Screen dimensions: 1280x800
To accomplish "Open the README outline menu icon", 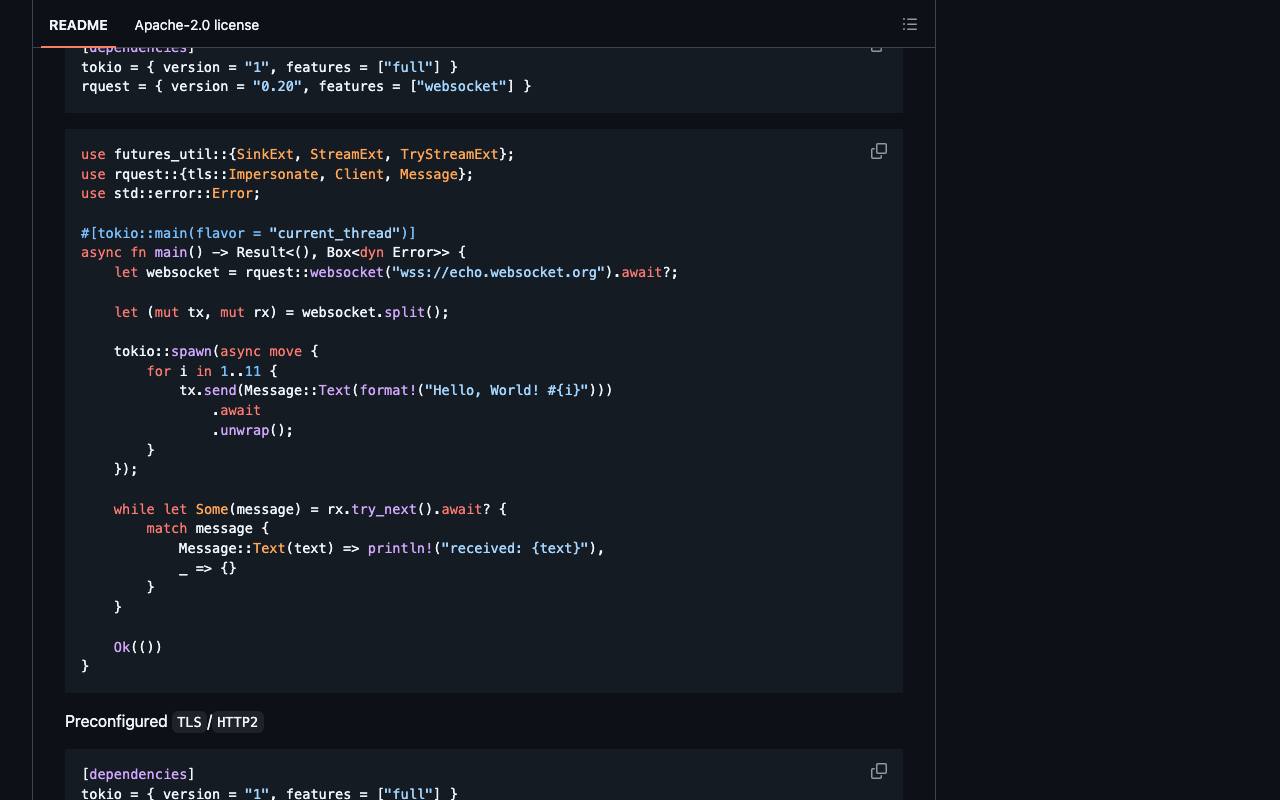I will 910,24.
